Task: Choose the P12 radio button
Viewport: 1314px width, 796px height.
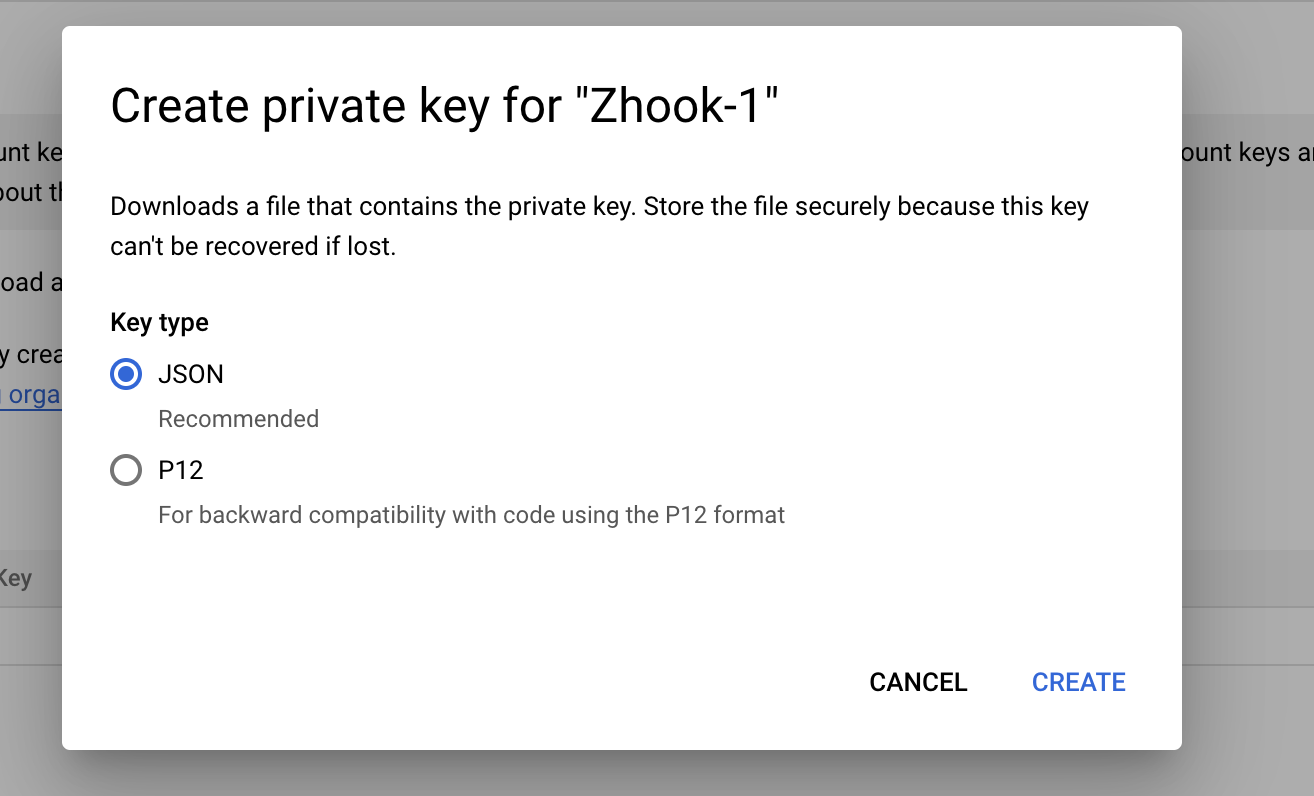Action: (126, 470)
